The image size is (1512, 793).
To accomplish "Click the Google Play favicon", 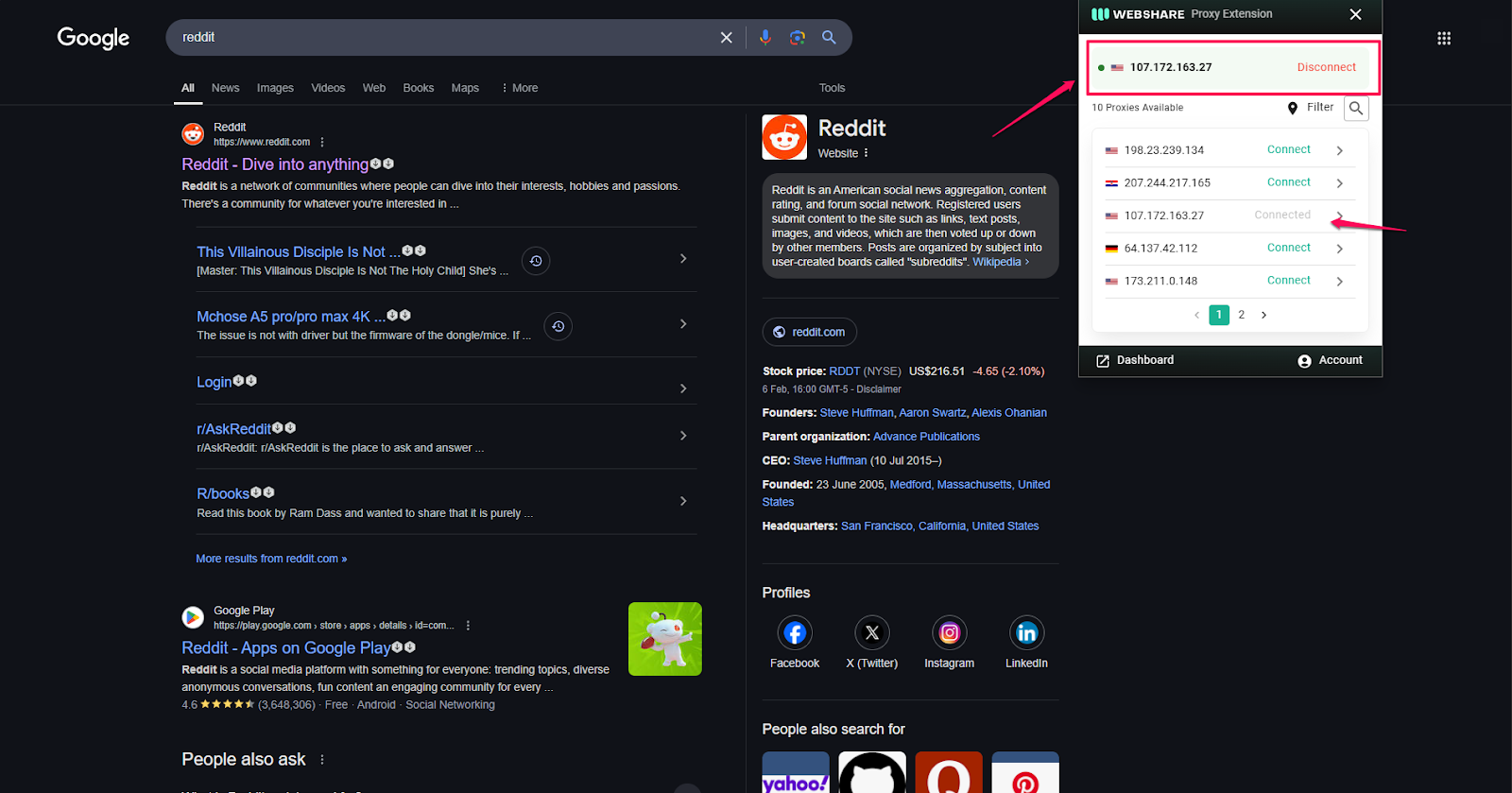I will 193,617.
